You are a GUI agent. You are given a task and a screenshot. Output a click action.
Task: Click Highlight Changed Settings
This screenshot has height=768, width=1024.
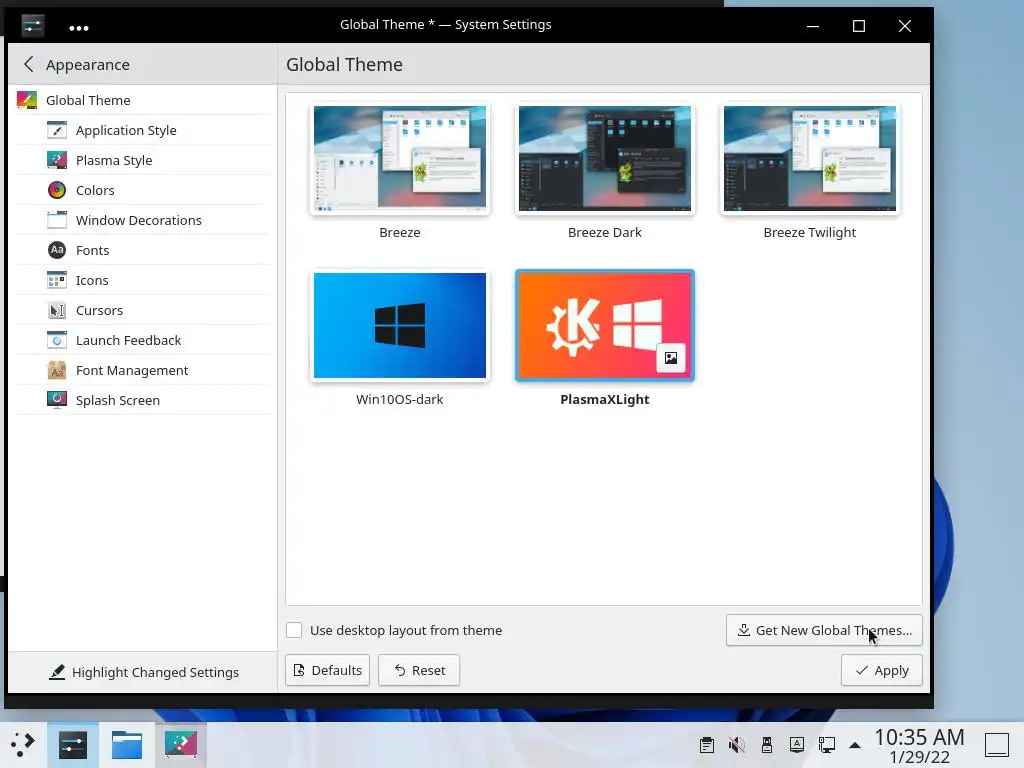click(x=144, y=672)
